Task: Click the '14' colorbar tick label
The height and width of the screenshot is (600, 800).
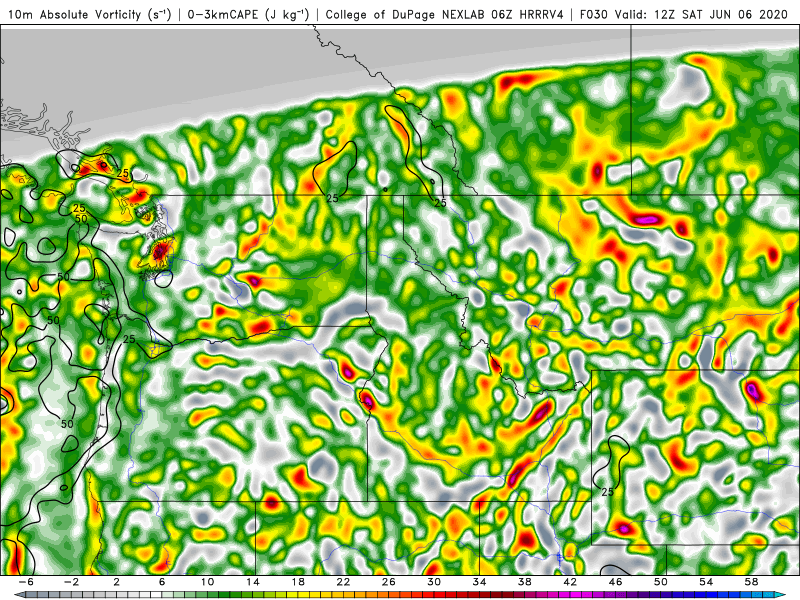Action: point(253,582)
